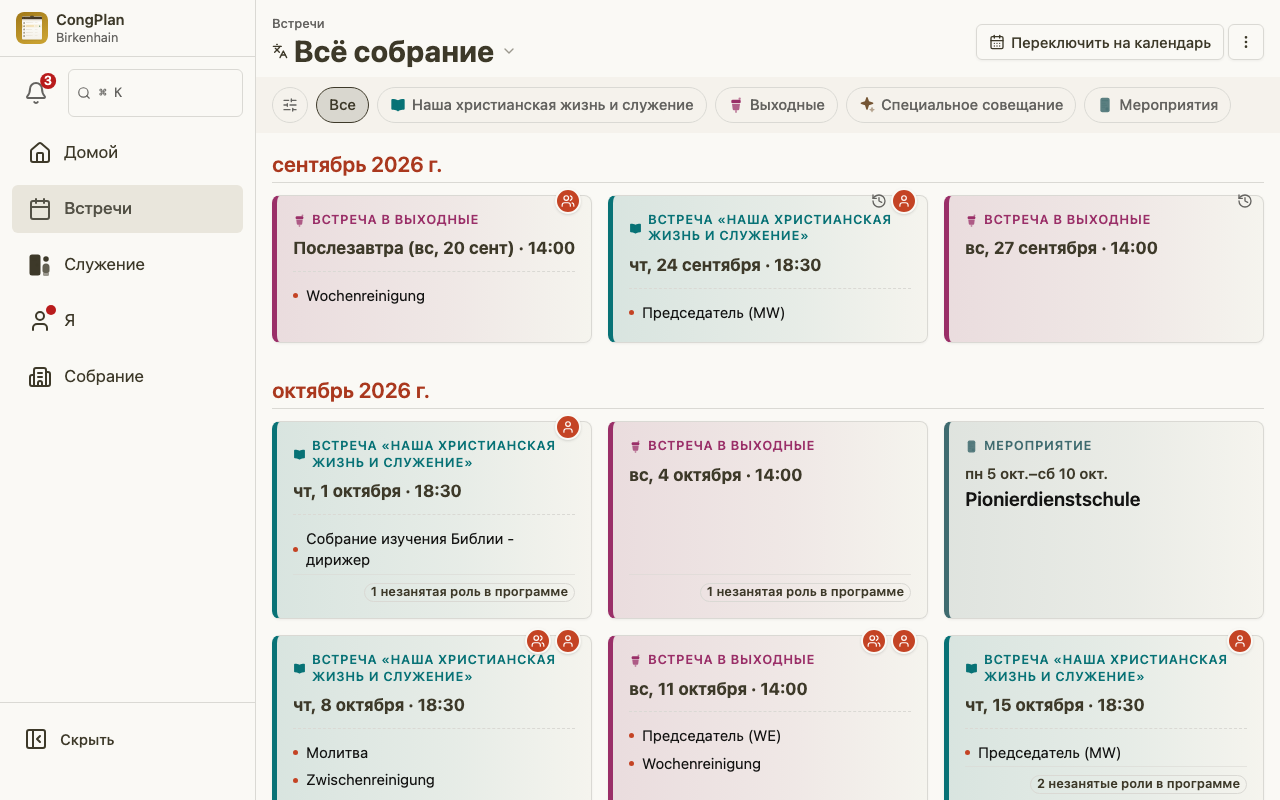Go to Домой in sidebar
The image size is (1280, 800).
pos(127,153)
